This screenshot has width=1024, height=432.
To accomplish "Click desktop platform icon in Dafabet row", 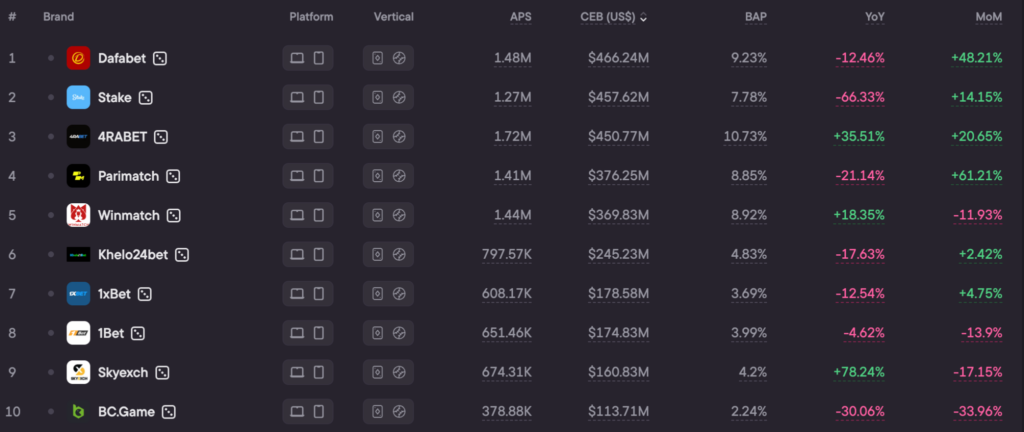I will click(297, 58).
